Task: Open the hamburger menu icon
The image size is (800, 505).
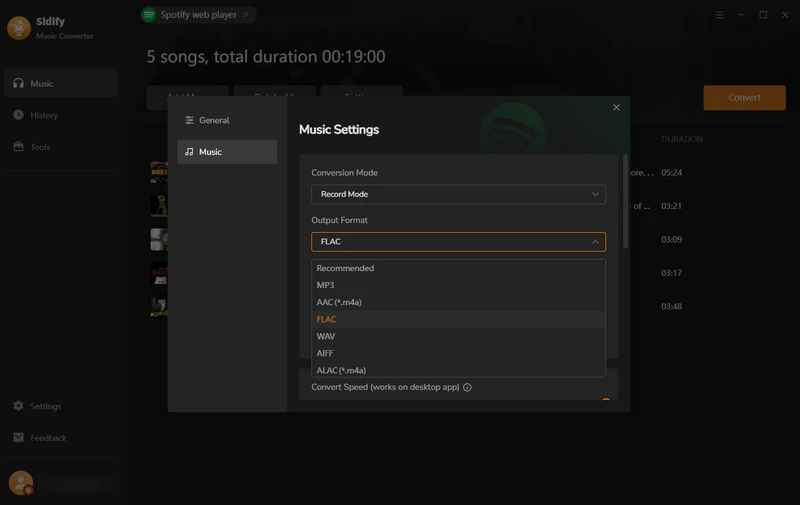Action: 719,15
